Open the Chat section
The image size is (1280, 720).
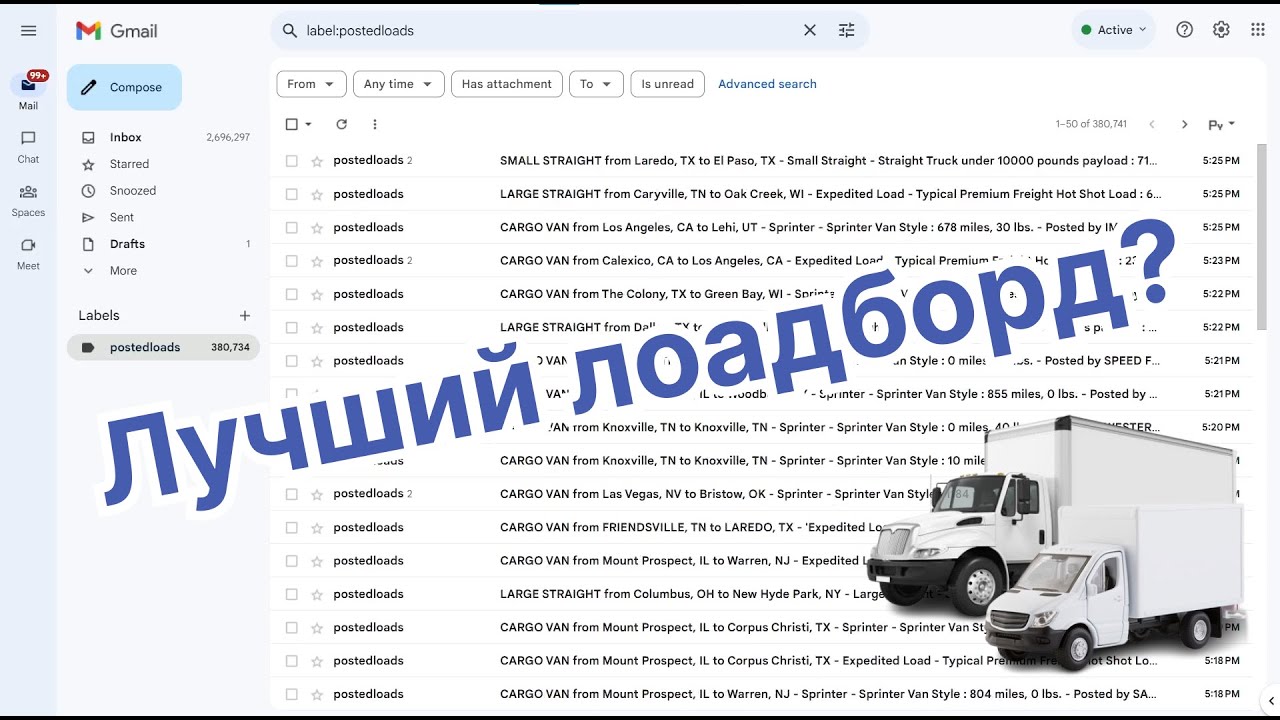coord(28,146)
